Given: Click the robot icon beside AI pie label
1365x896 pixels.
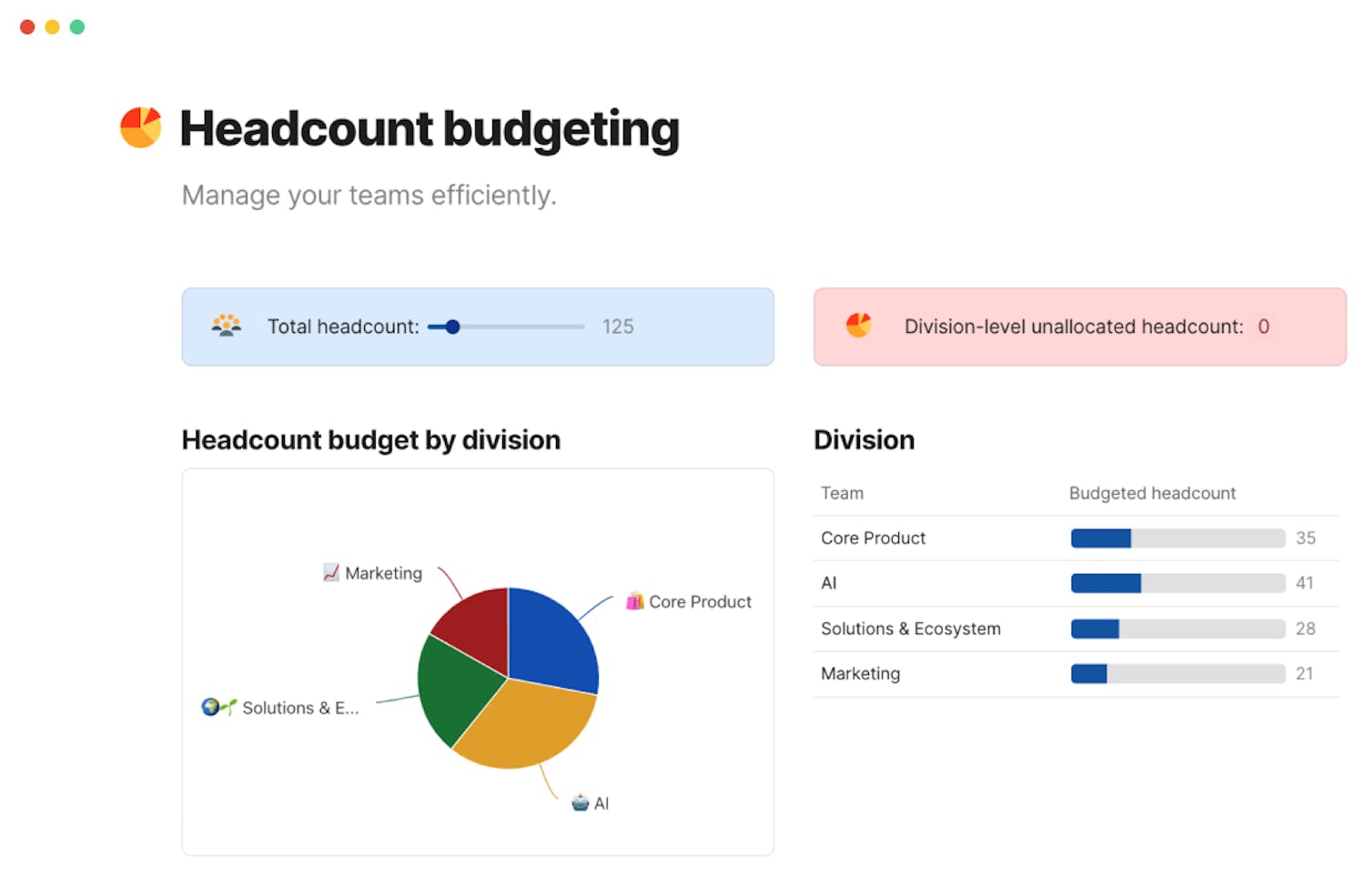Looking at the screenshot, I should [x=580, y=802].
